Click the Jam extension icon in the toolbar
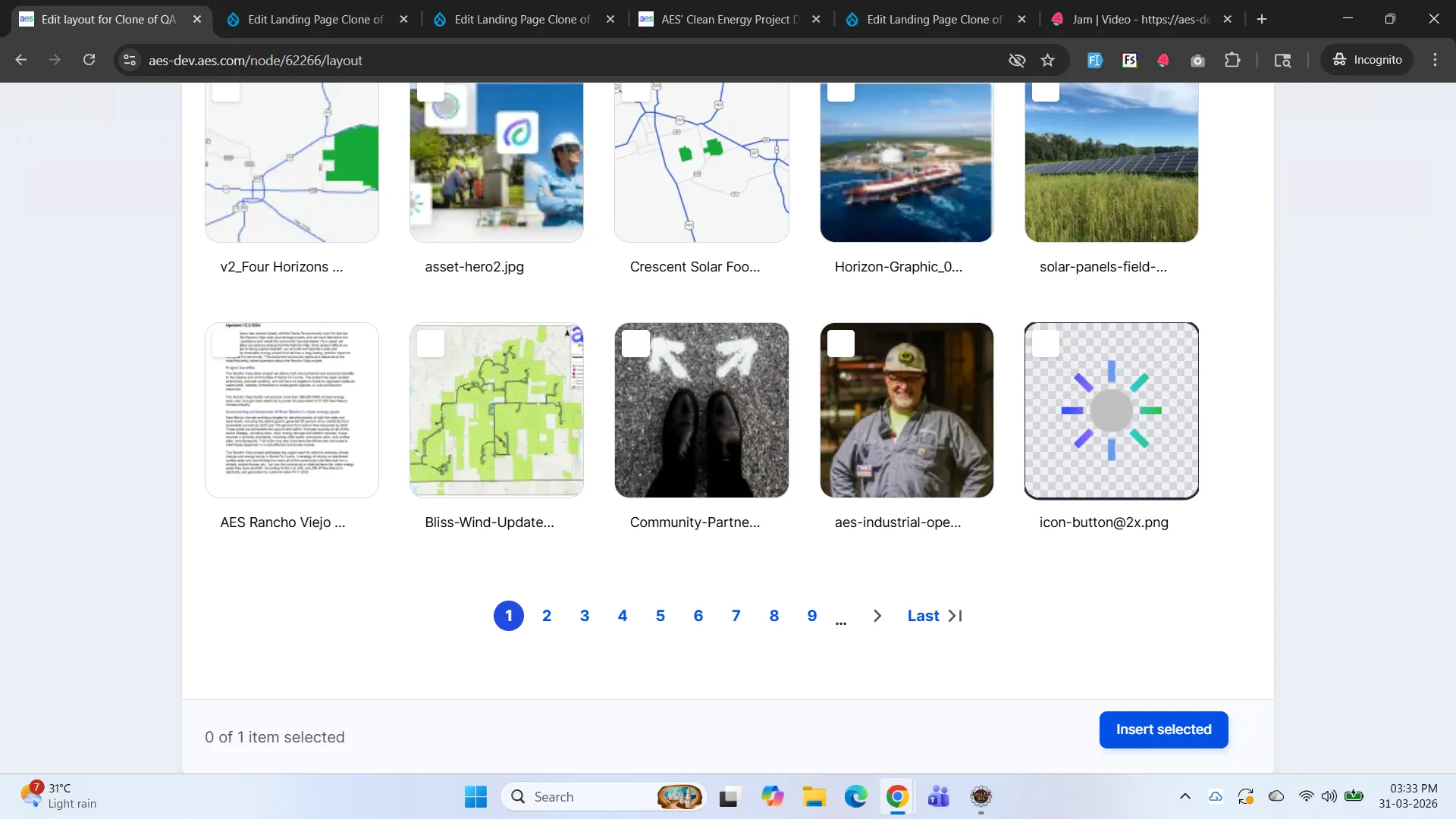The width and height of the screenshot is (1456, 819). (1163, 60)
